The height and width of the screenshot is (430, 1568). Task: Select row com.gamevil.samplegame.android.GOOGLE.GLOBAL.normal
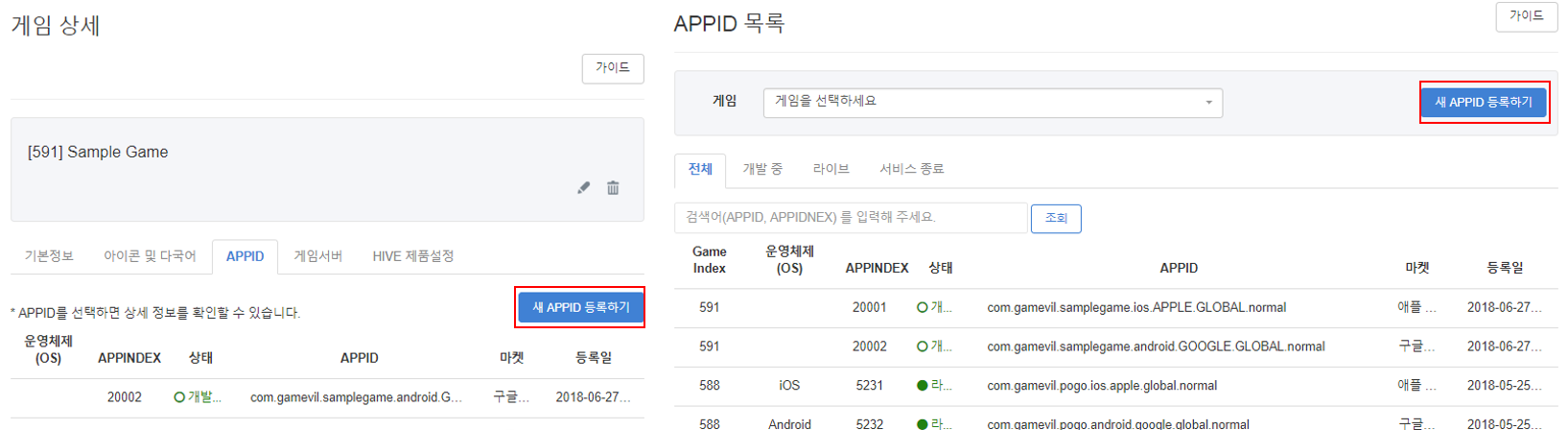point(1116,346)
